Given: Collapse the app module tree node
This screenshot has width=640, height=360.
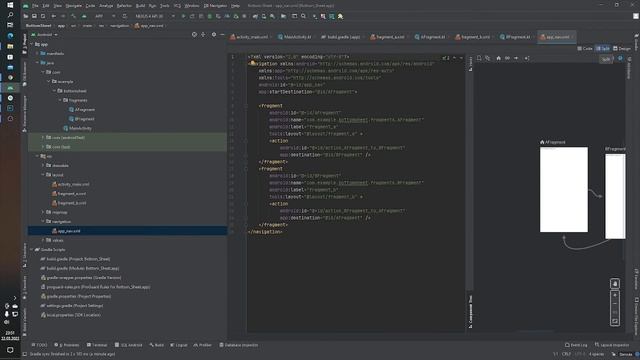Looking at the screenshot, I should click(32, 44).
